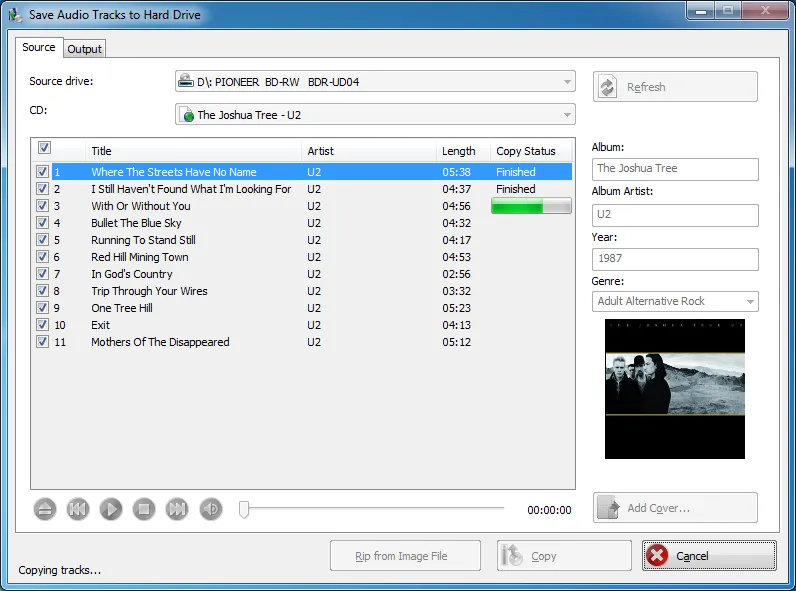
Task: Cancel the copying process
Action: point(709,556)
